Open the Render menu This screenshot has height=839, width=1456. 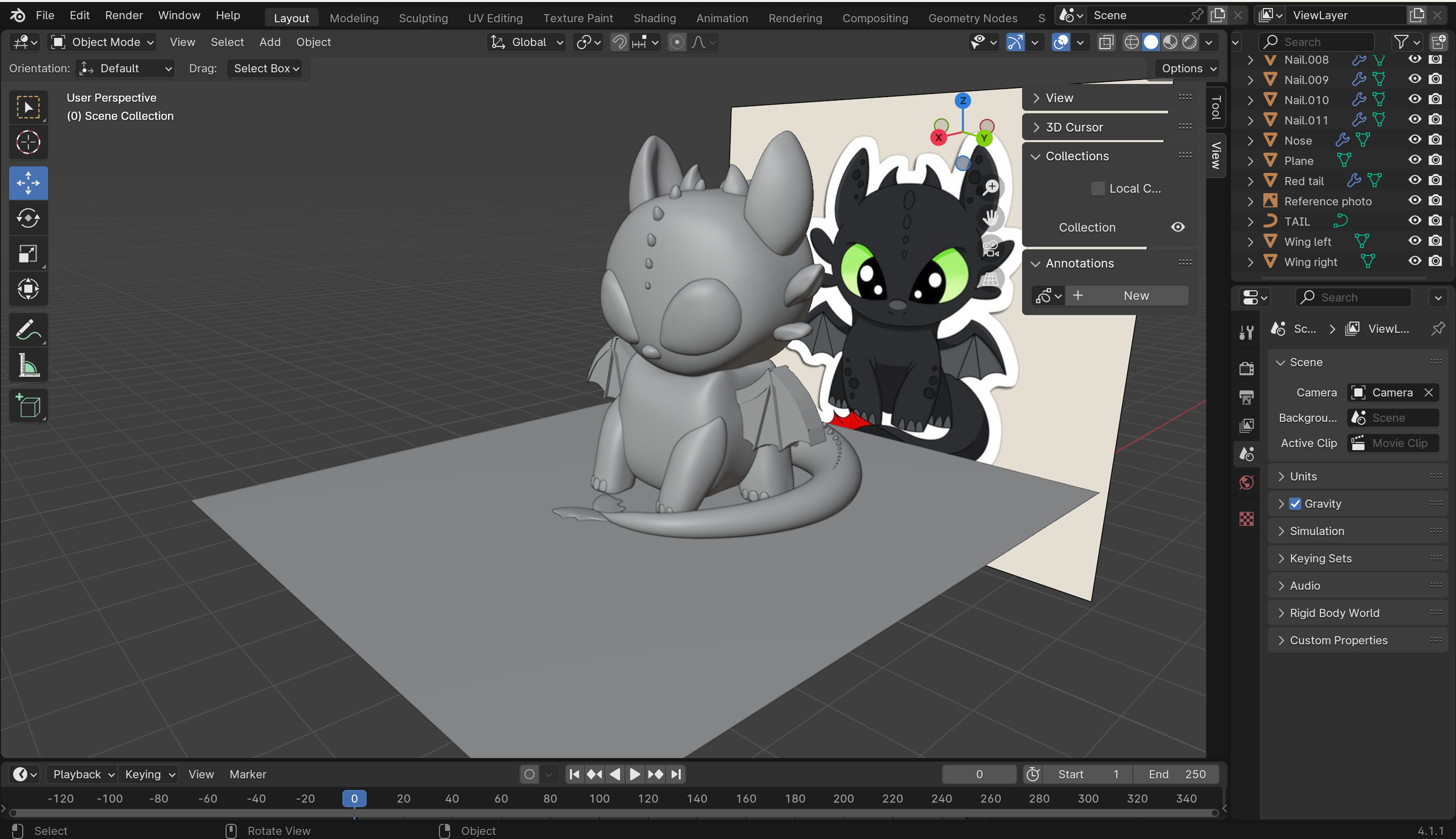point(124,15)
